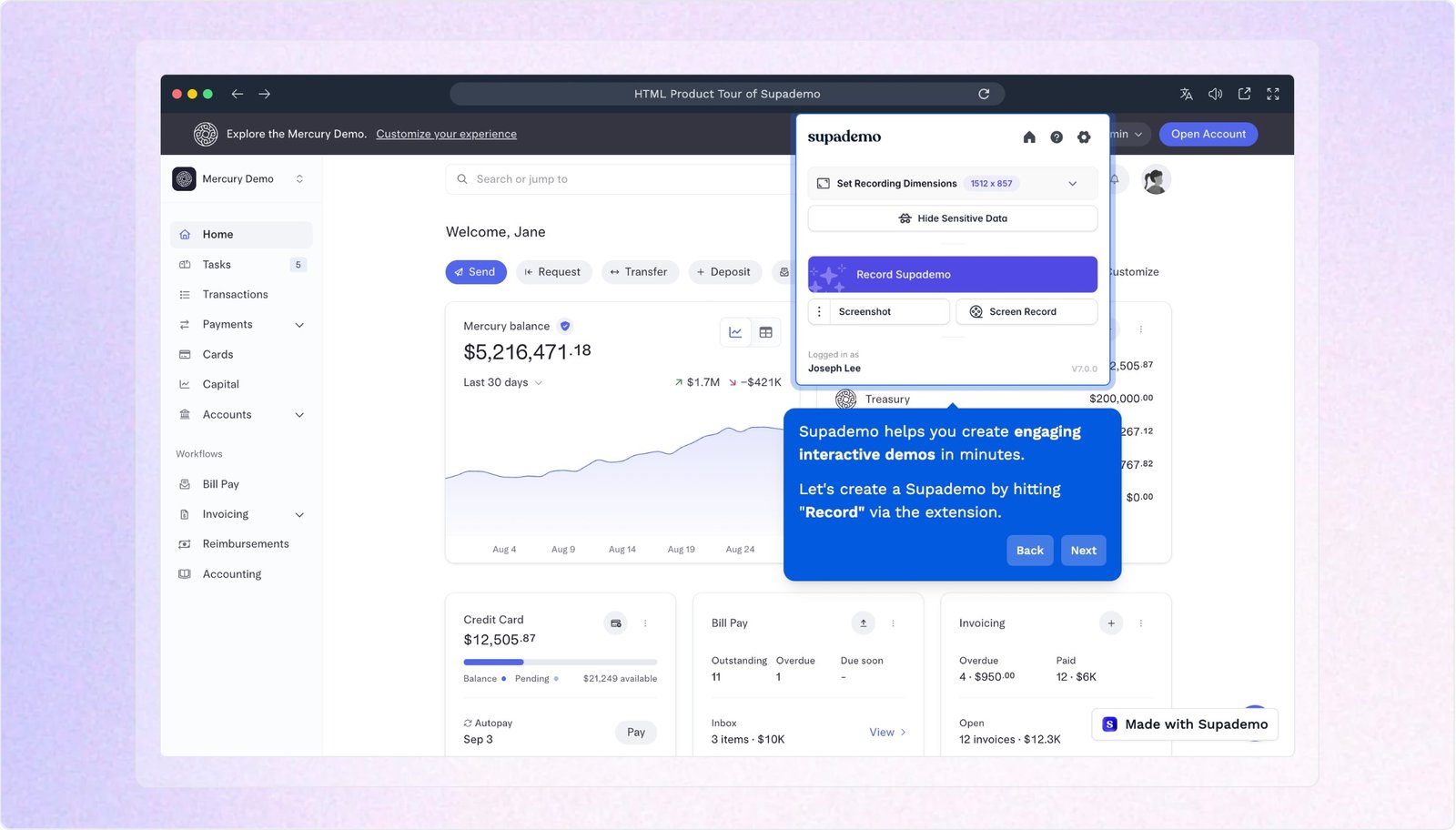Switch Mercury balance to chart view
The width and height of the screenshot is (1456, 830).
(x=735, y=332)
